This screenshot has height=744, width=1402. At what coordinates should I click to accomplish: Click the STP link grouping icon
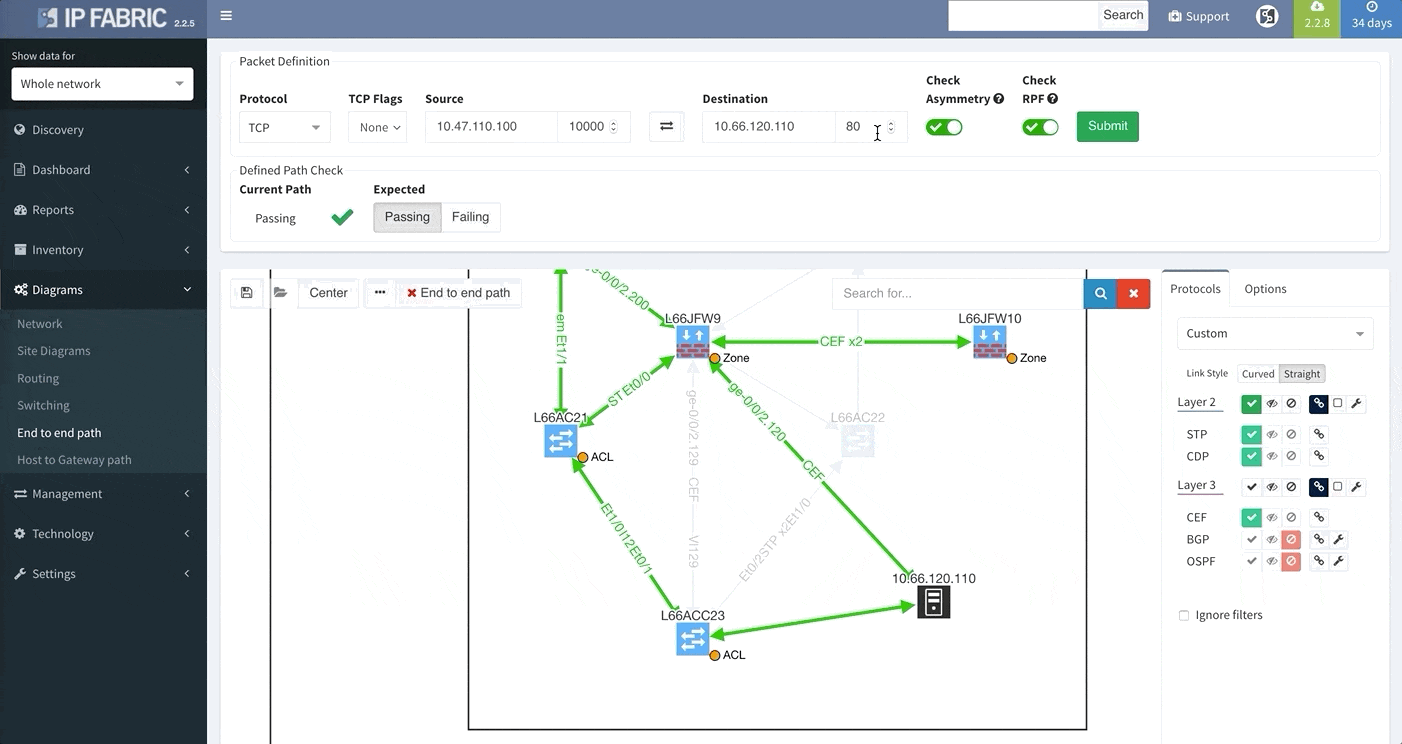click(x=1319, y=434)
